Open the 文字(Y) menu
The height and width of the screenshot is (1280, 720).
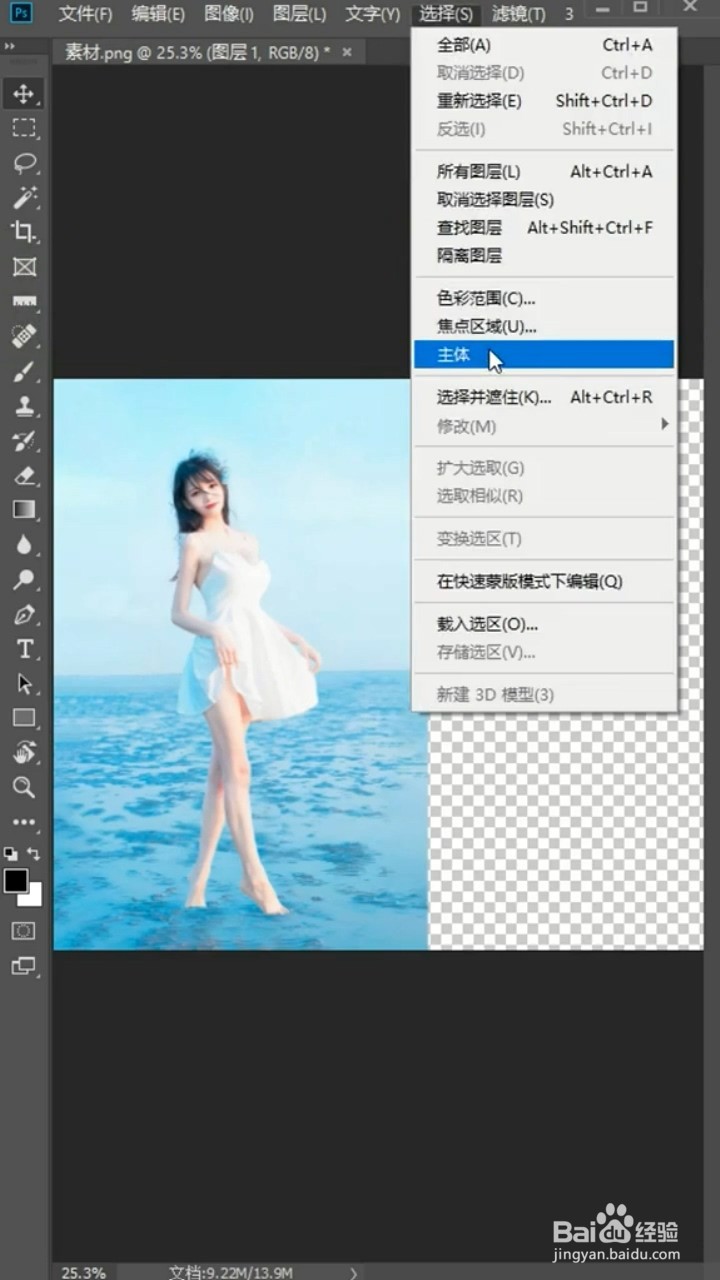coord(373,14)
